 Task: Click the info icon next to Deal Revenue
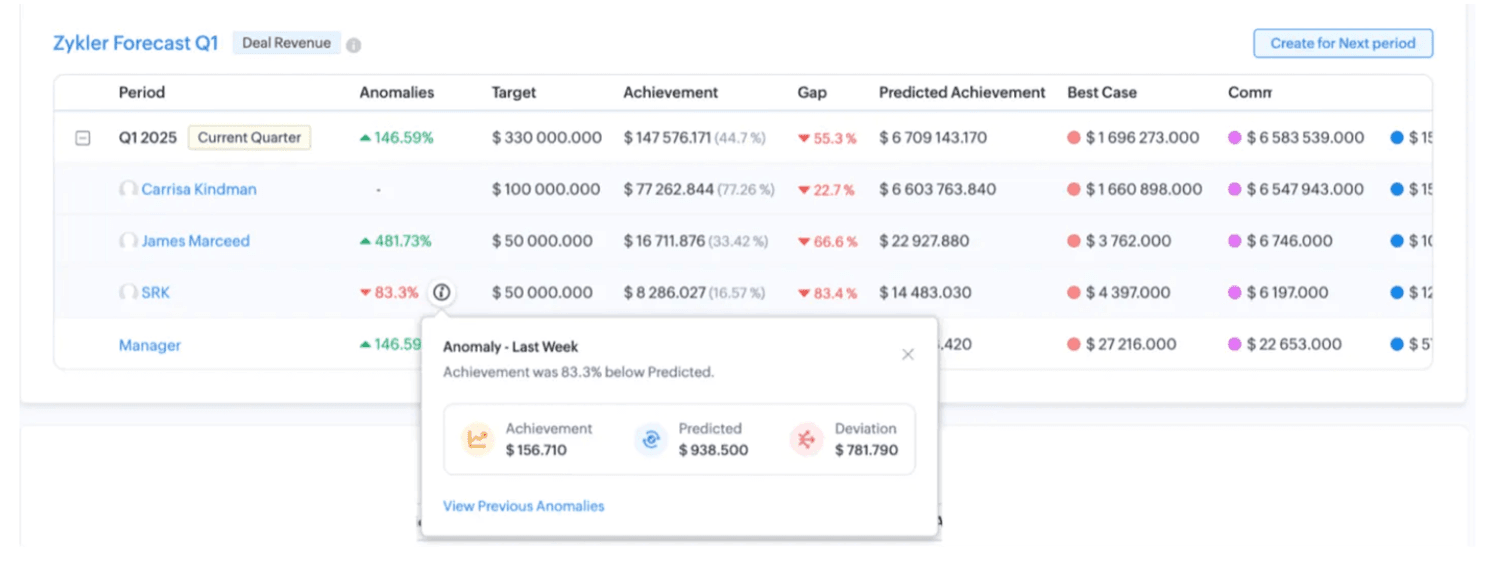pos(354,45)
